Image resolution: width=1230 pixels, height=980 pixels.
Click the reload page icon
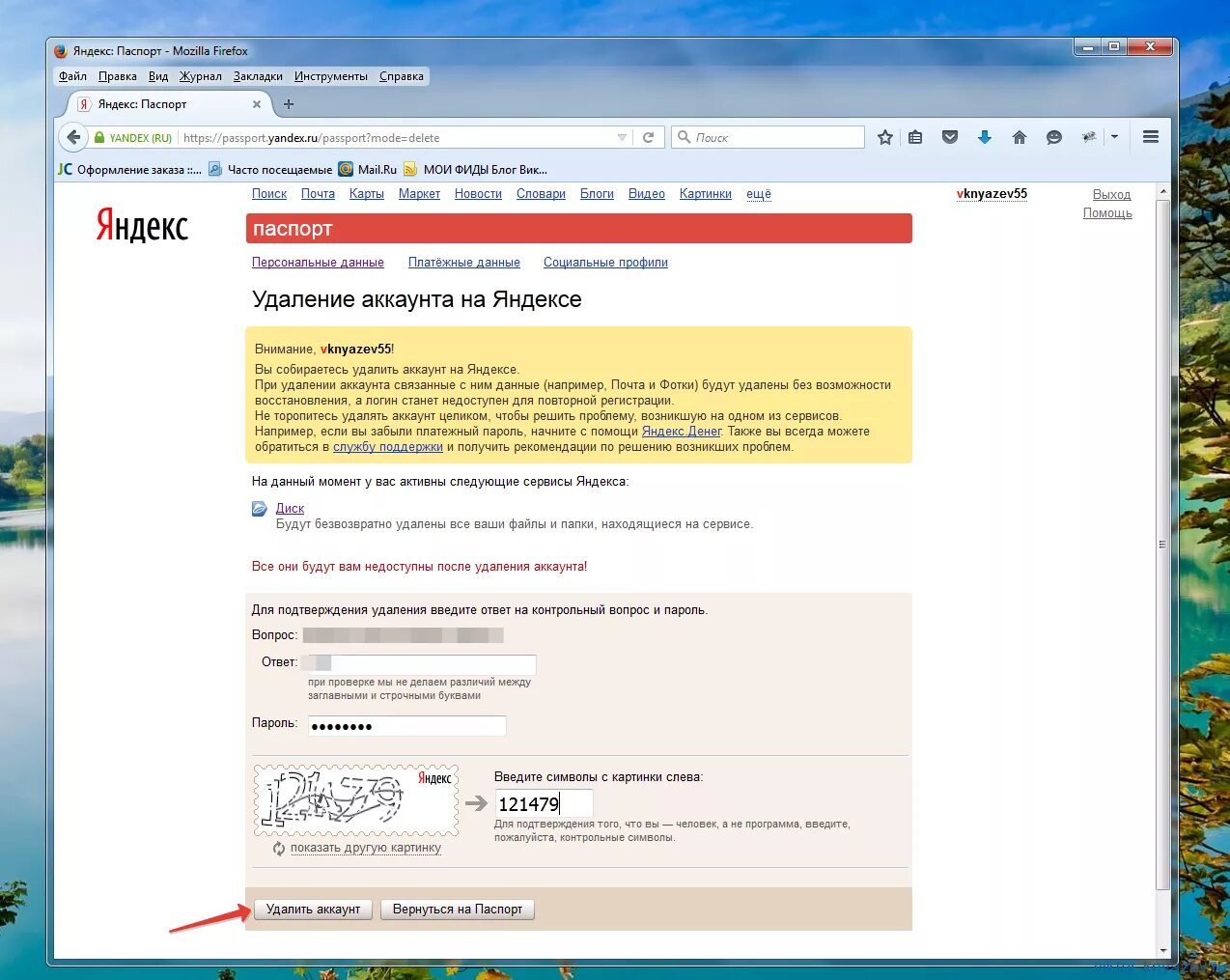coord(649,137)
